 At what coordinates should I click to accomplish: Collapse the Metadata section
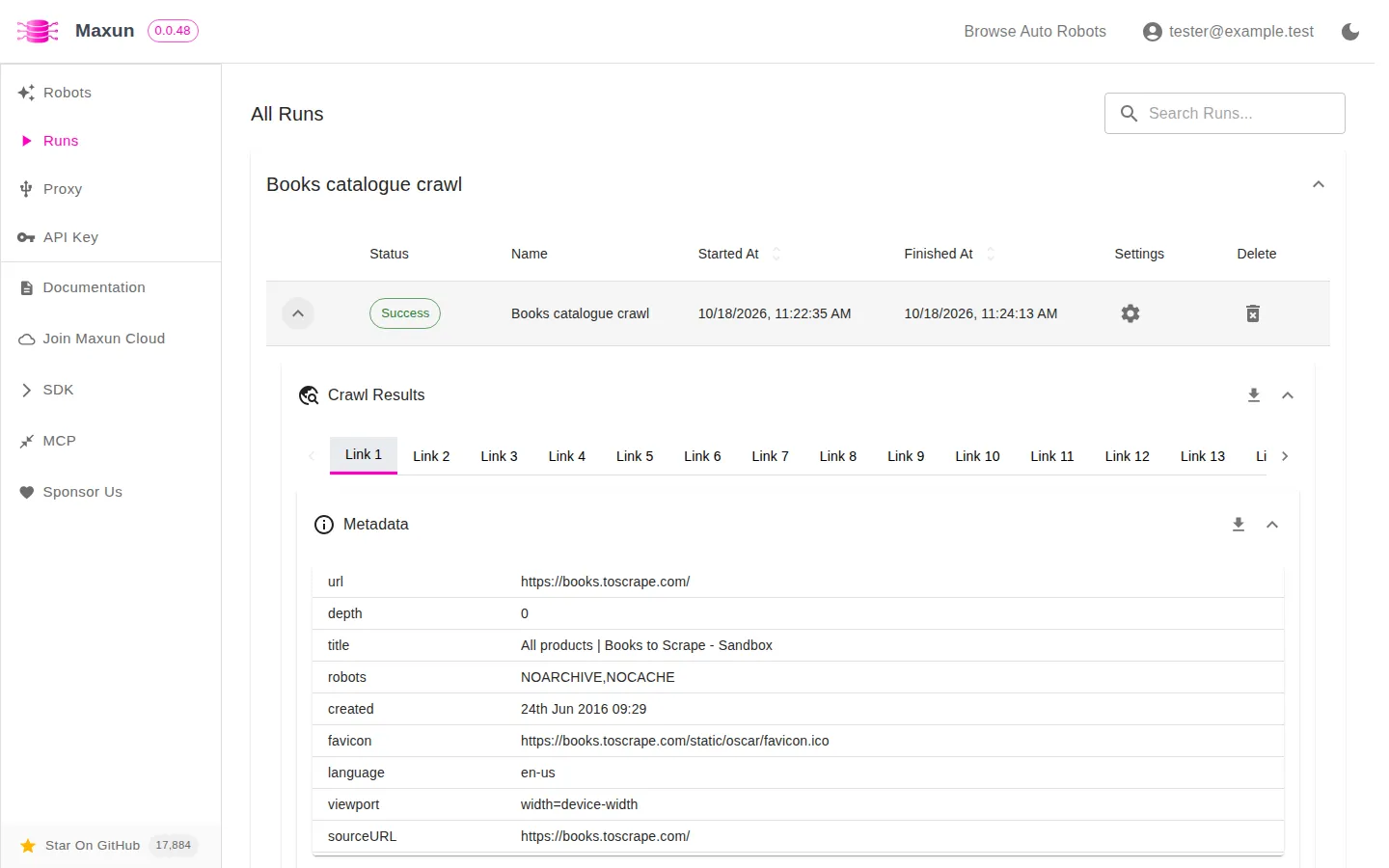1272,525
